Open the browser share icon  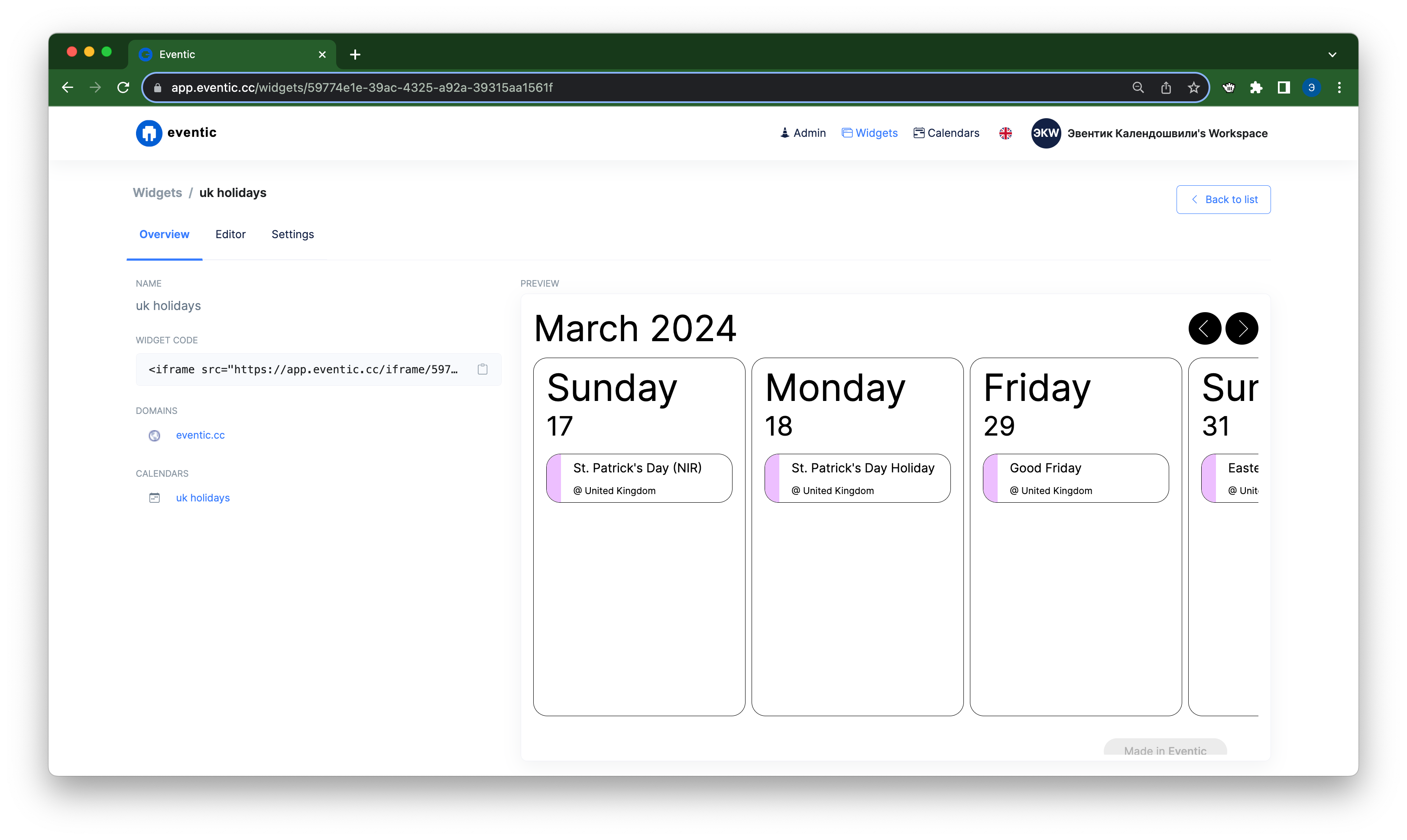[1166, 87]
